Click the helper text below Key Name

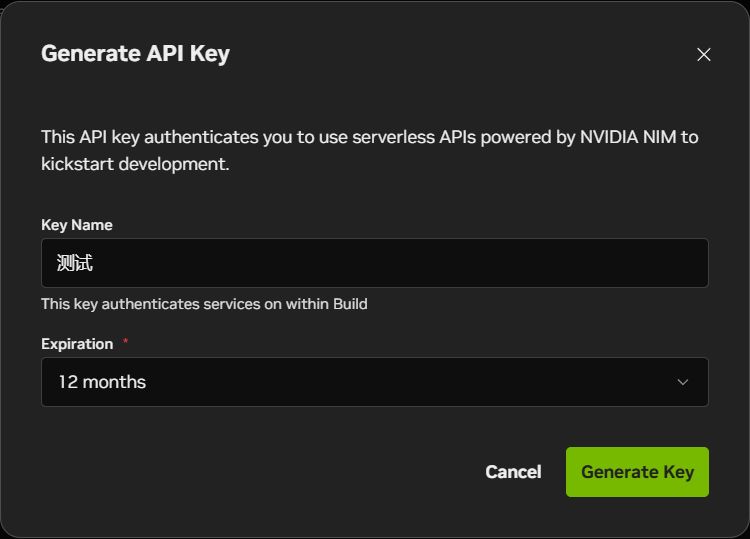pyautogui.click(x=204, y=303)
